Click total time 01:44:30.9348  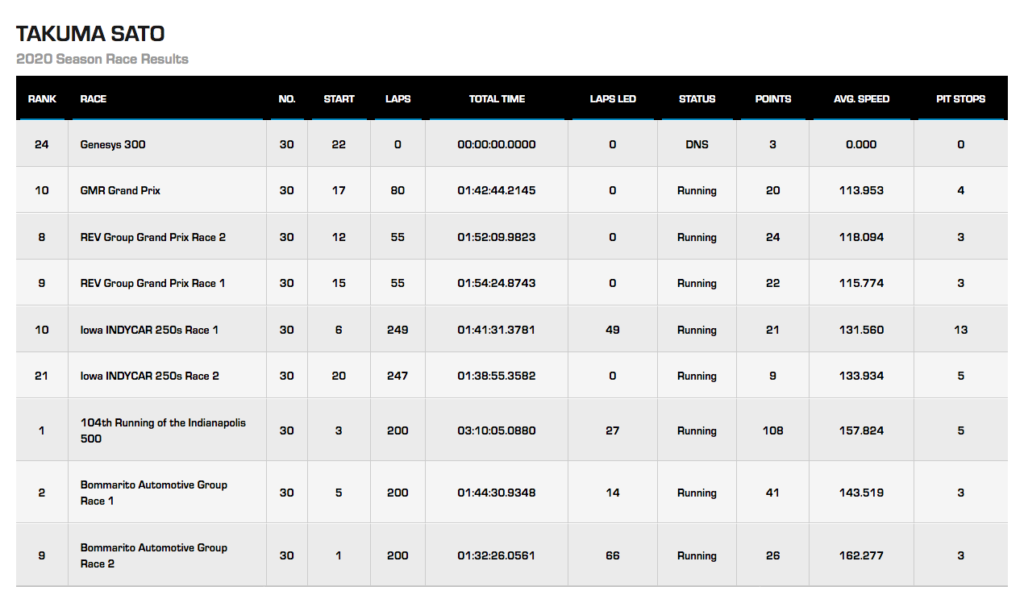coord(496,493)
